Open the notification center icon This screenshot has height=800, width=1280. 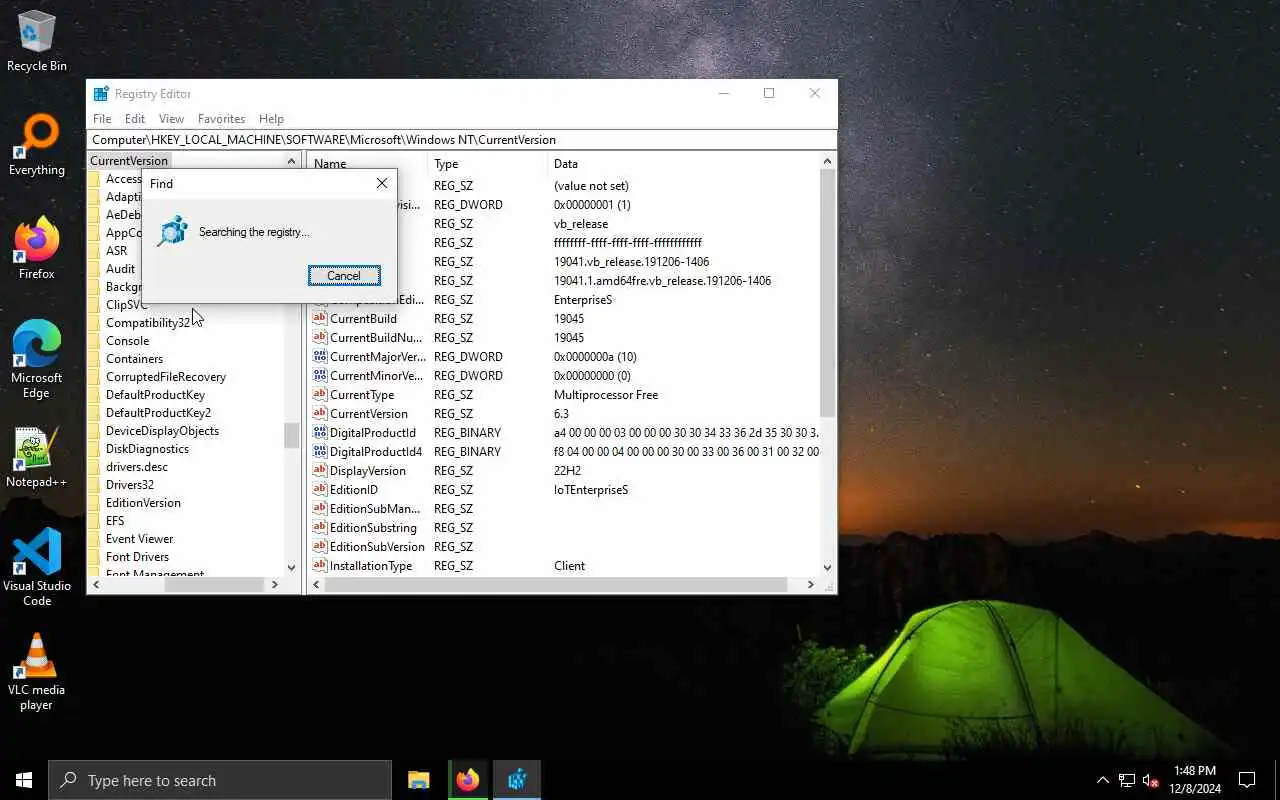click(1247, 780)
